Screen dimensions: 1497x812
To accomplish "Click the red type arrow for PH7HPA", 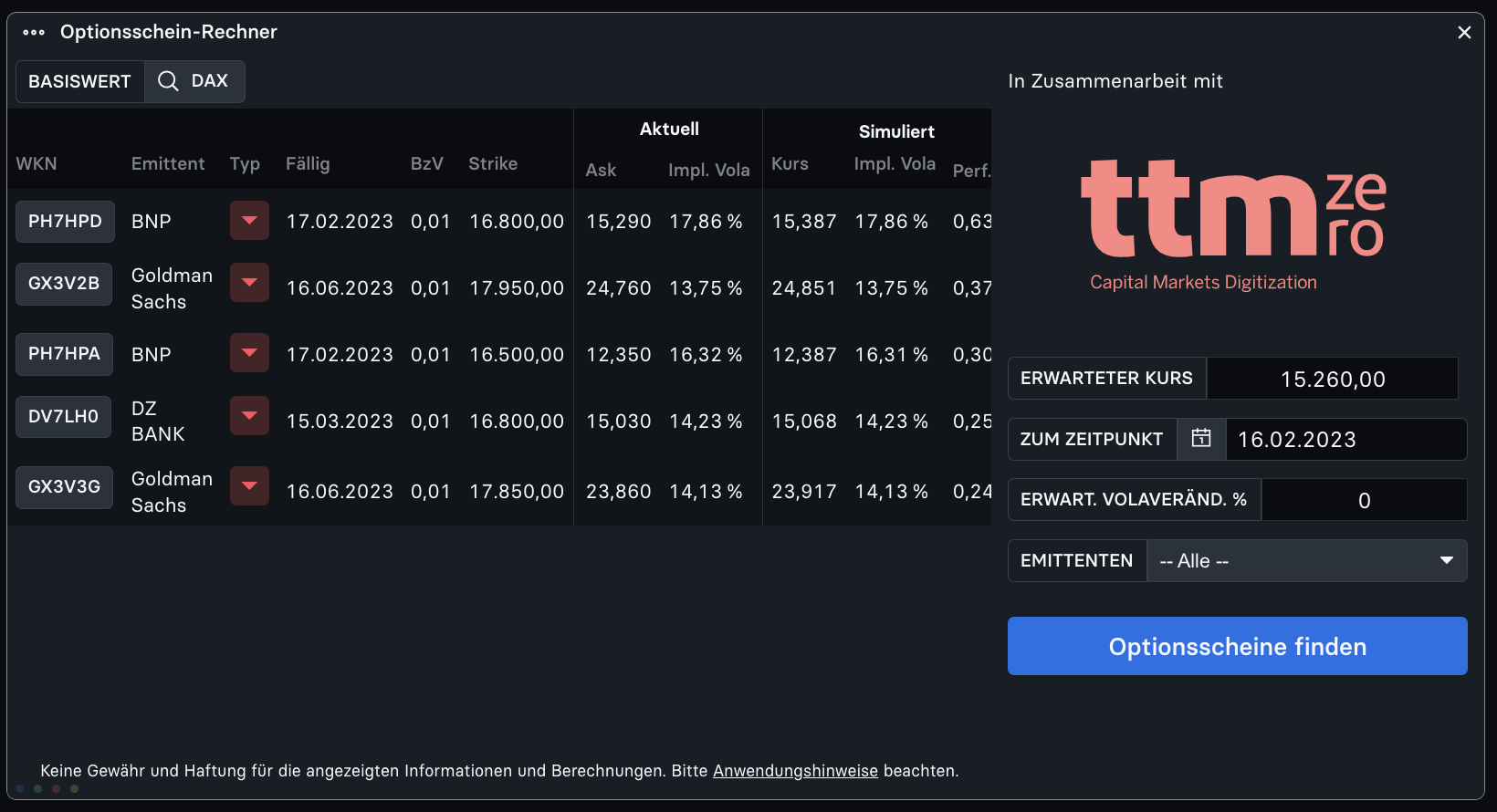I will (x=249, y=354).
